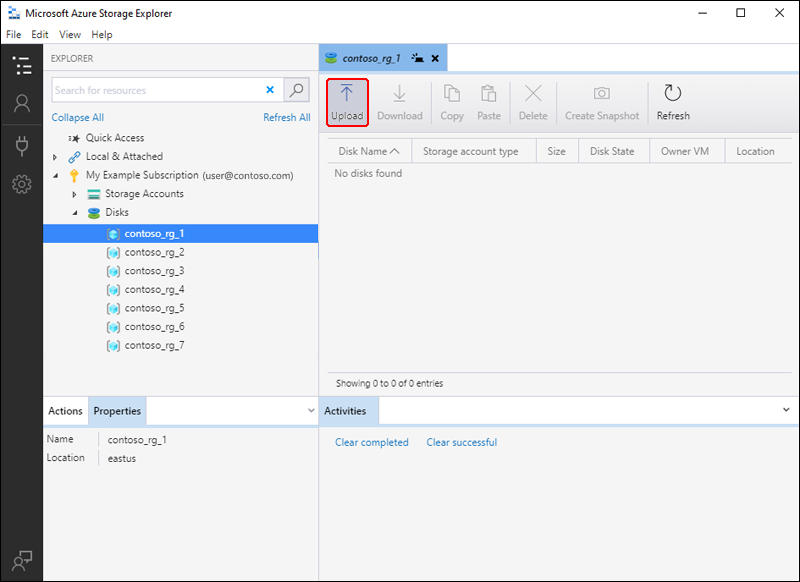The image size is (800, 582).
Task: Click the Download toolbar button
Action: click(x=399, y=103)
